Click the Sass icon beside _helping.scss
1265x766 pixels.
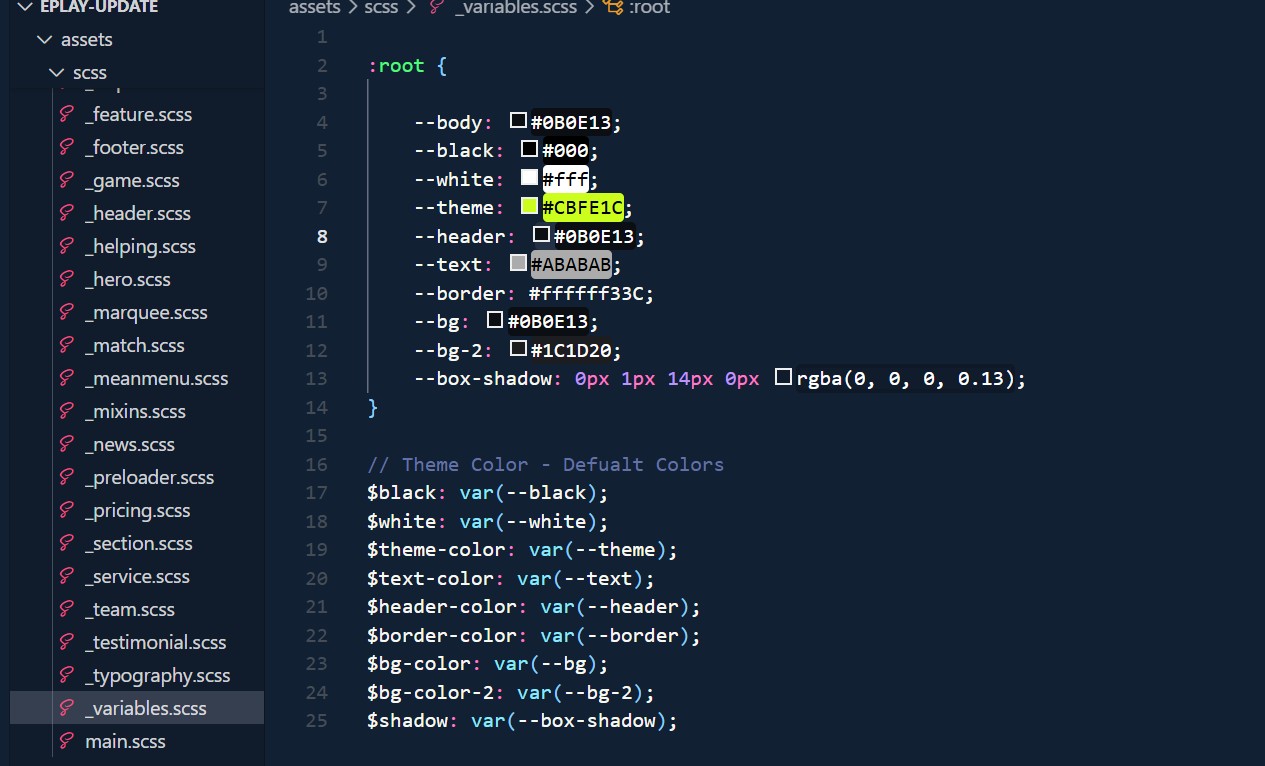[x=68, y=246]
